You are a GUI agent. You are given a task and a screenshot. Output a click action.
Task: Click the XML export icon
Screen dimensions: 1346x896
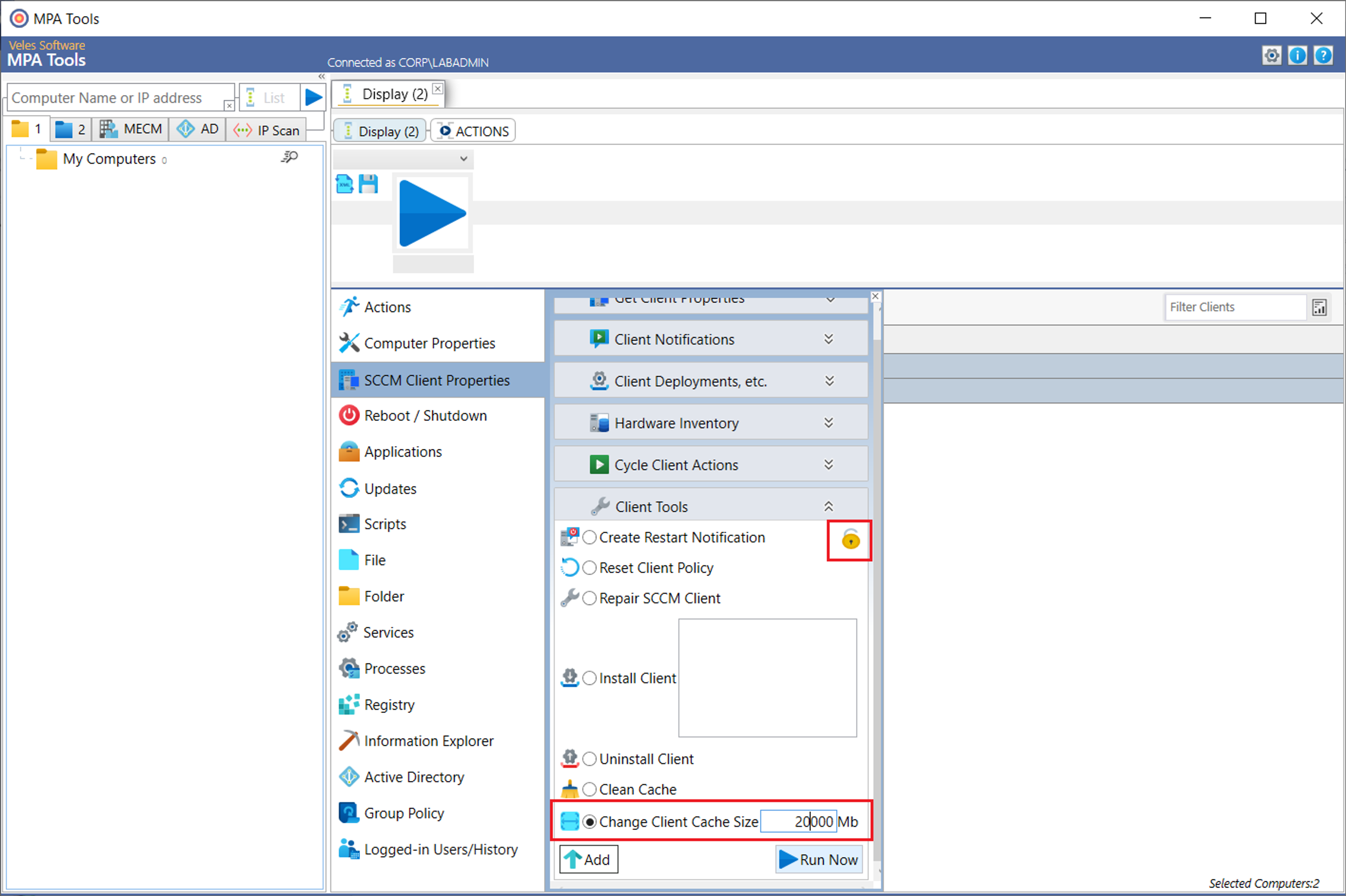(345, 184)
